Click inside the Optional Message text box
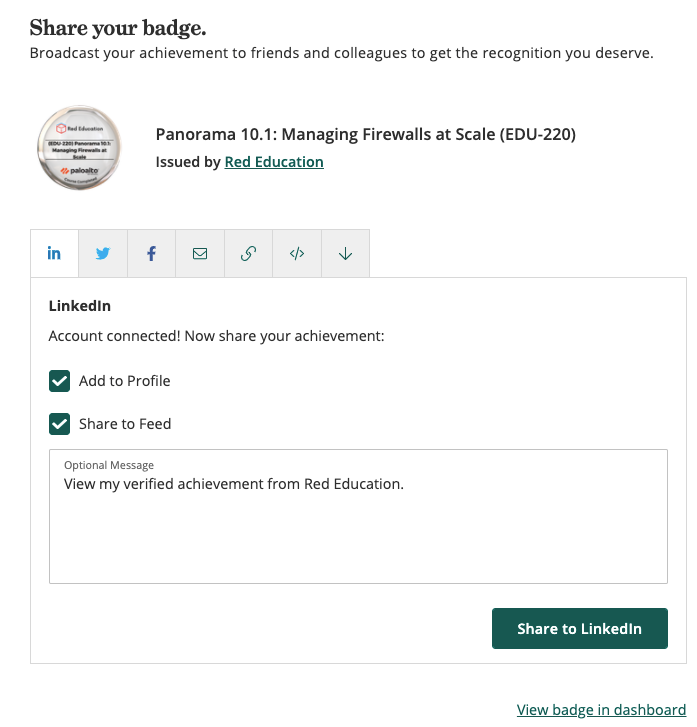Screen dimensions: 697x727 (357, 530)
